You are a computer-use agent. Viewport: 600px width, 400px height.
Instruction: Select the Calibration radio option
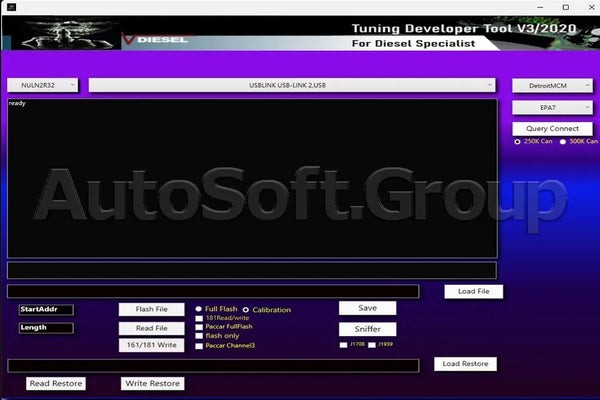pyautogui.click(x=246, y=310)
